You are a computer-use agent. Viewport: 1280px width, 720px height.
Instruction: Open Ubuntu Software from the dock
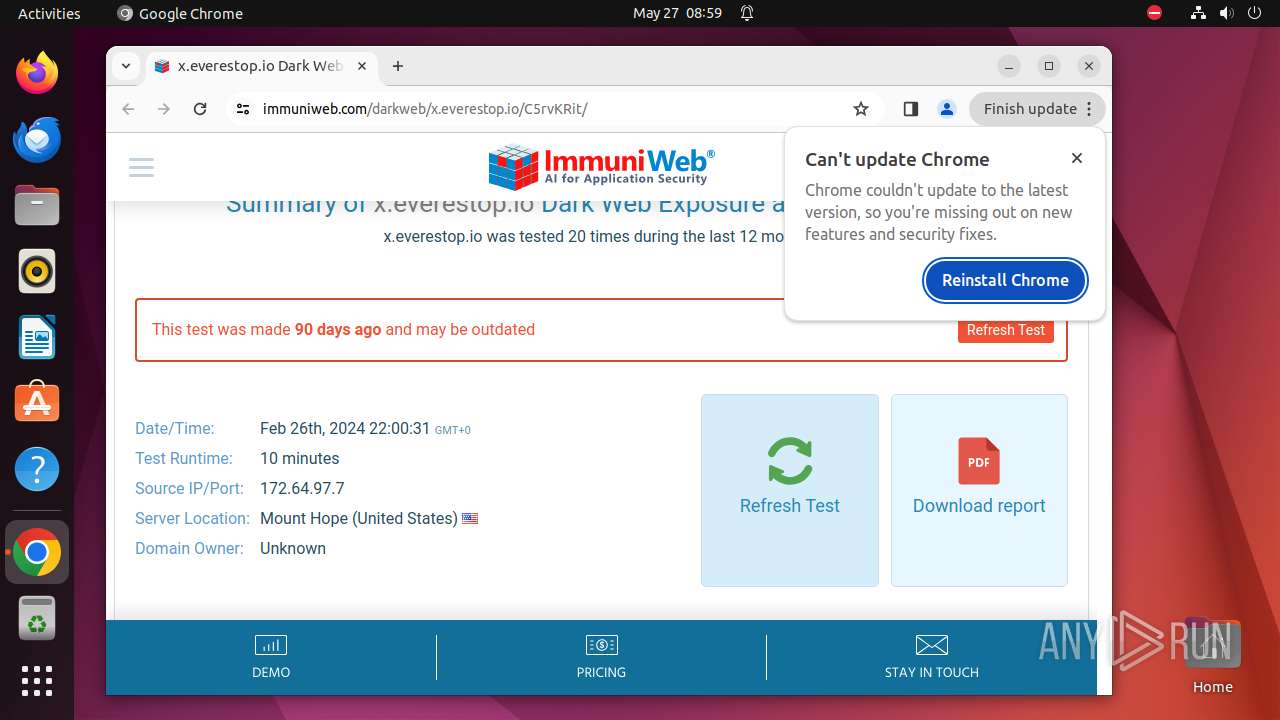point(37,403)
